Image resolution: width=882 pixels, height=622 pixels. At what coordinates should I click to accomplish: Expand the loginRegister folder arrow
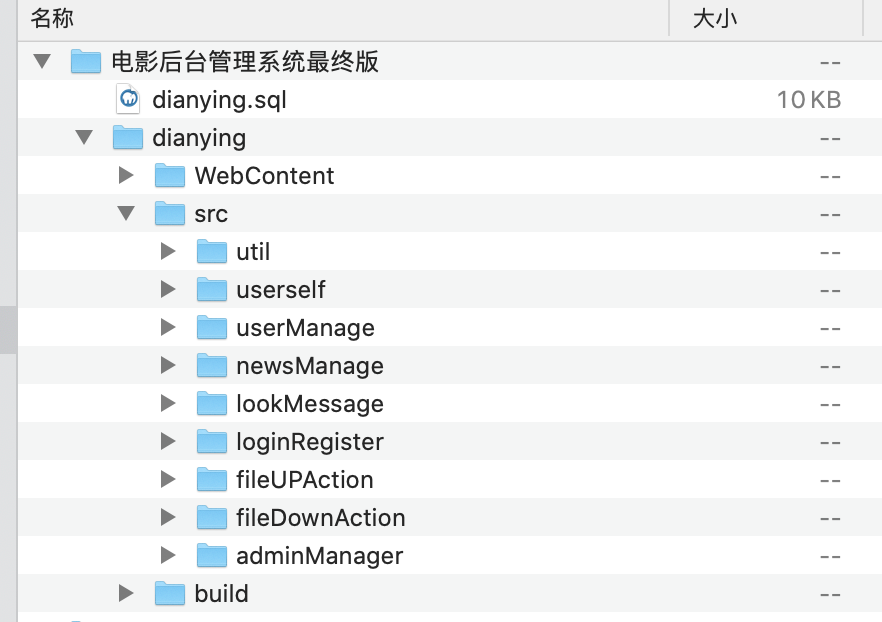pos(168,441)
